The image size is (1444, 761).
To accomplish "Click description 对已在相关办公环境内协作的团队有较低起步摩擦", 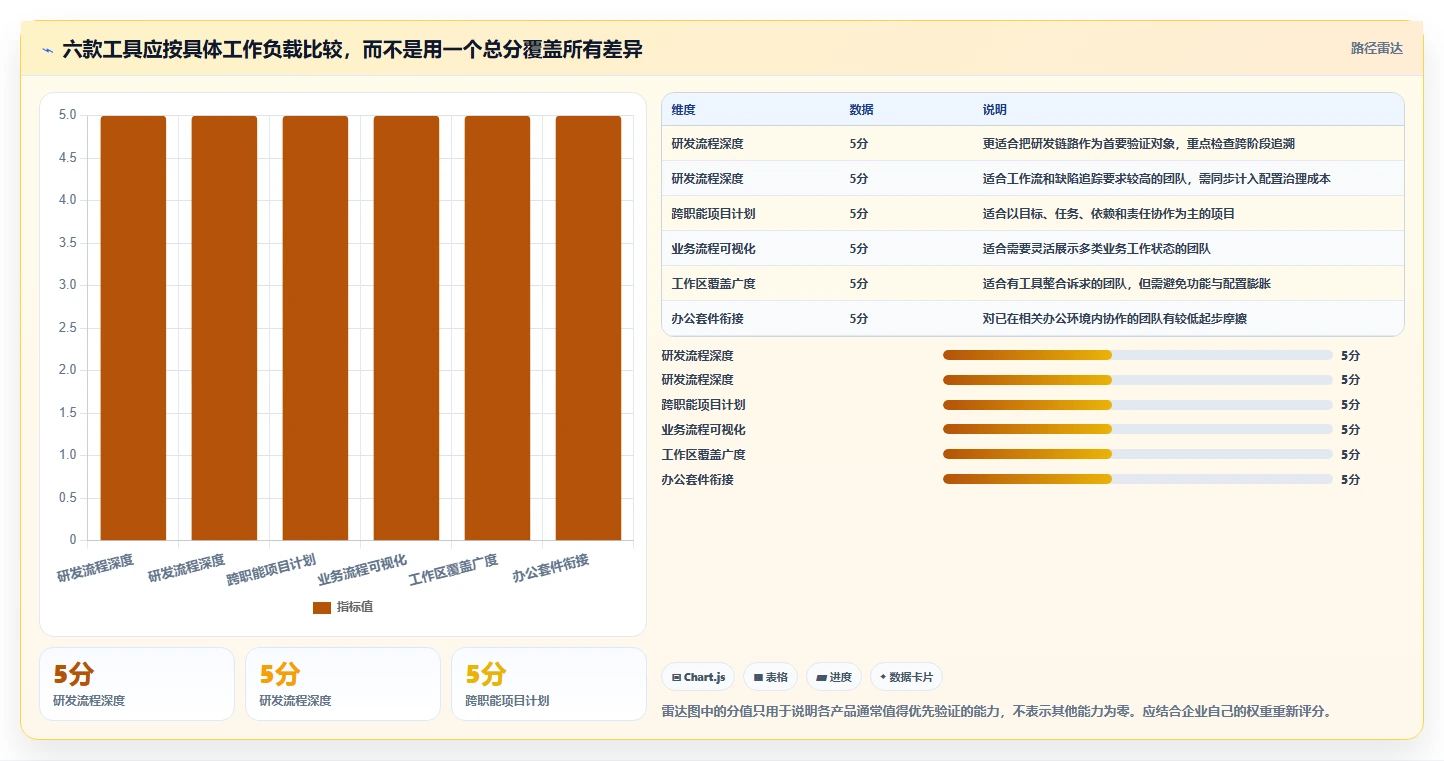I will click(1115, 319).
